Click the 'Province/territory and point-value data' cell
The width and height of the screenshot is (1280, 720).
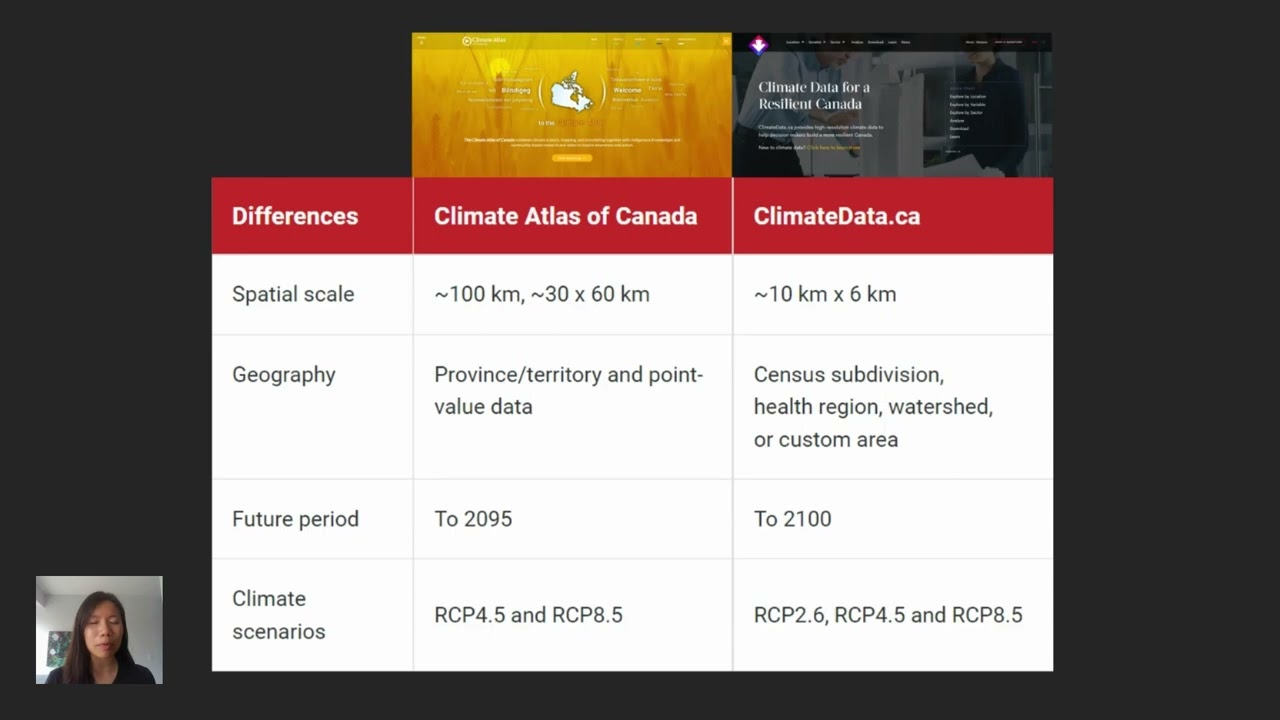573,407
